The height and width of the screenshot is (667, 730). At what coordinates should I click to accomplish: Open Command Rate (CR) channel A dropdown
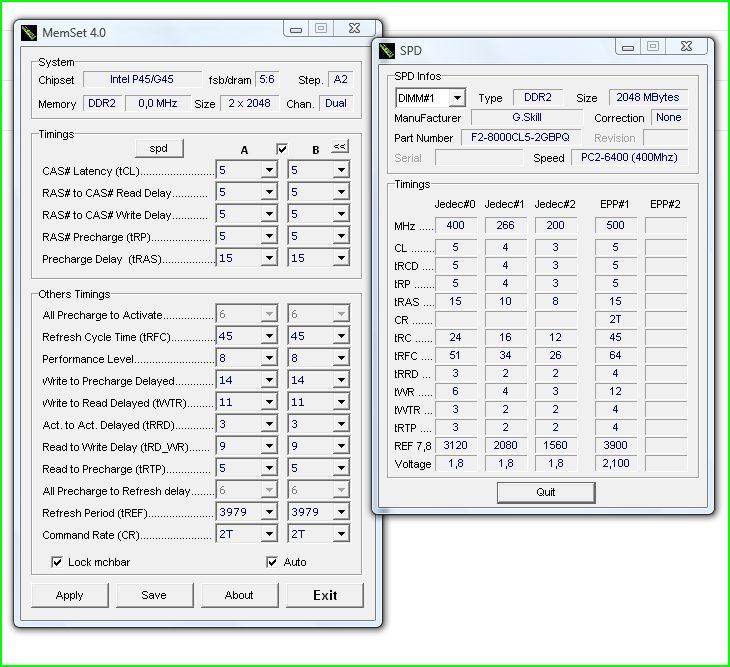click(269, 534)
